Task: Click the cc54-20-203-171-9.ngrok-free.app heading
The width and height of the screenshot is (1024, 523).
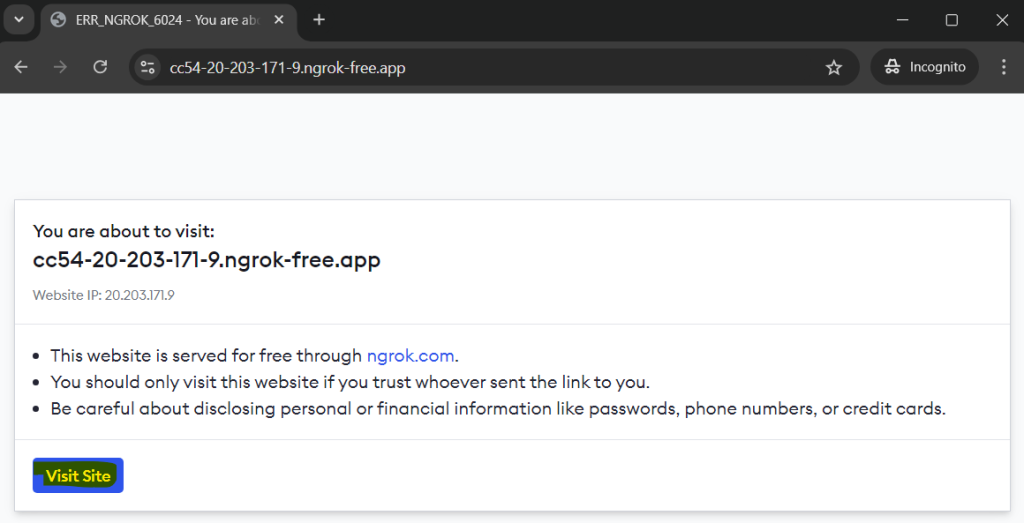Action: 206,260
